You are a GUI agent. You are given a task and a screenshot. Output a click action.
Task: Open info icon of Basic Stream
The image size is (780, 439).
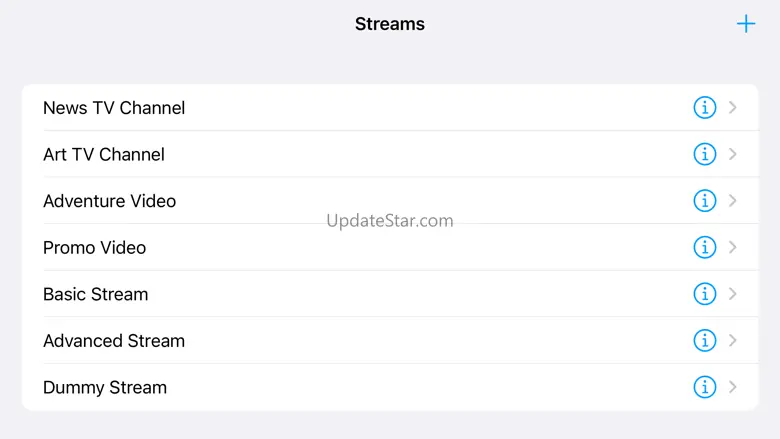coord(704,294)
